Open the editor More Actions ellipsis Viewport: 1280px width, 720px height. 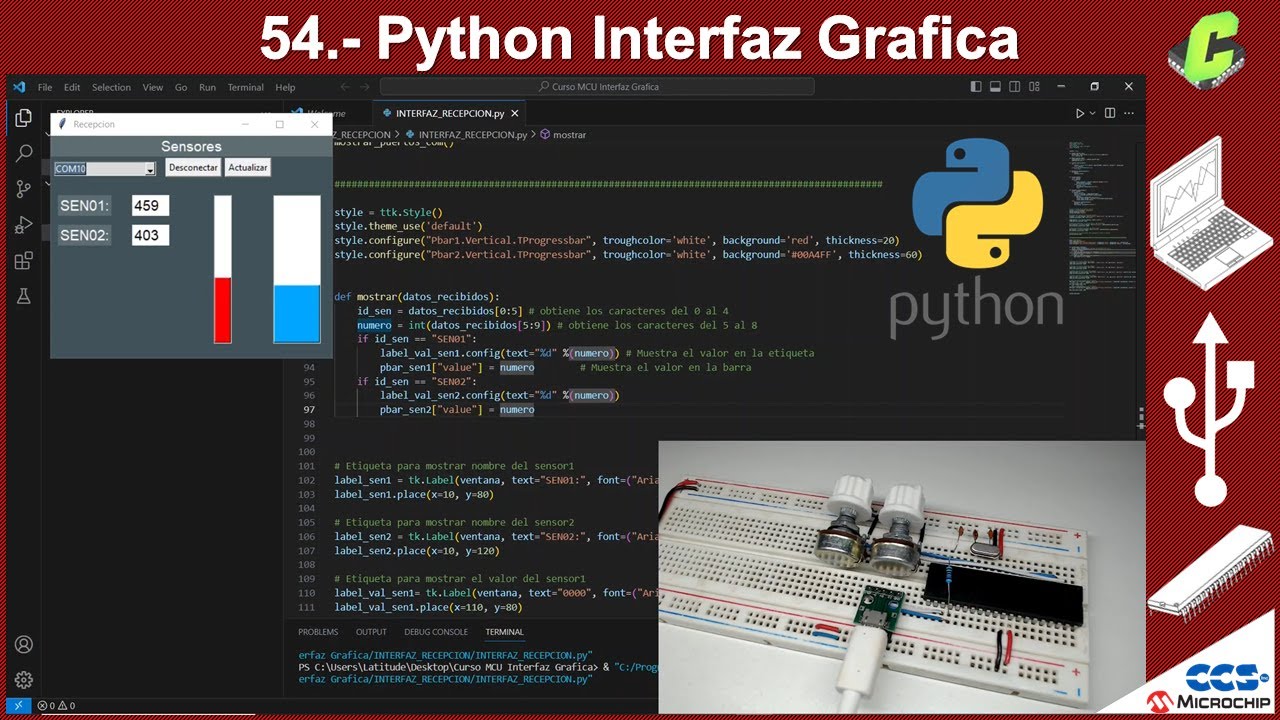(1130, 113)
